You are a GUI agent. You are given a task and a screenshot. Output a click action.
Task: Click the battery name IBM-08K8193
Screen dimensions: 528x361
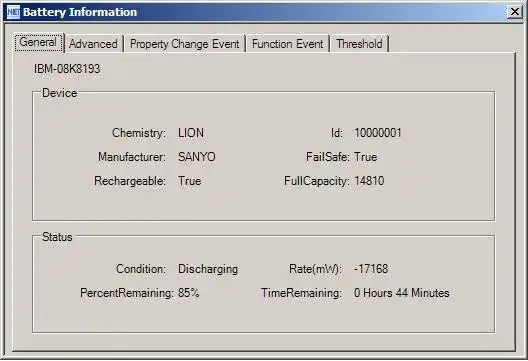click(x=67, y=69)
